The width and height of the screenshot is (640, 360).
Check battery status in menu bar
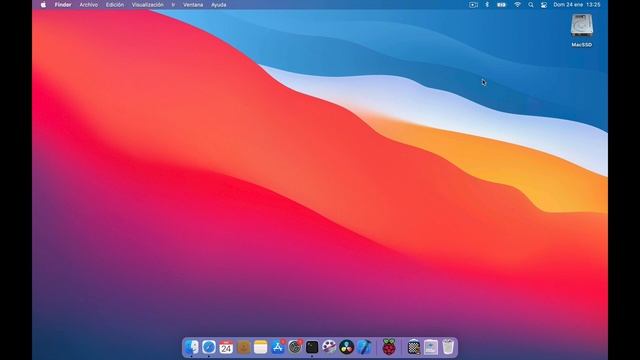(x=502, y=5)
